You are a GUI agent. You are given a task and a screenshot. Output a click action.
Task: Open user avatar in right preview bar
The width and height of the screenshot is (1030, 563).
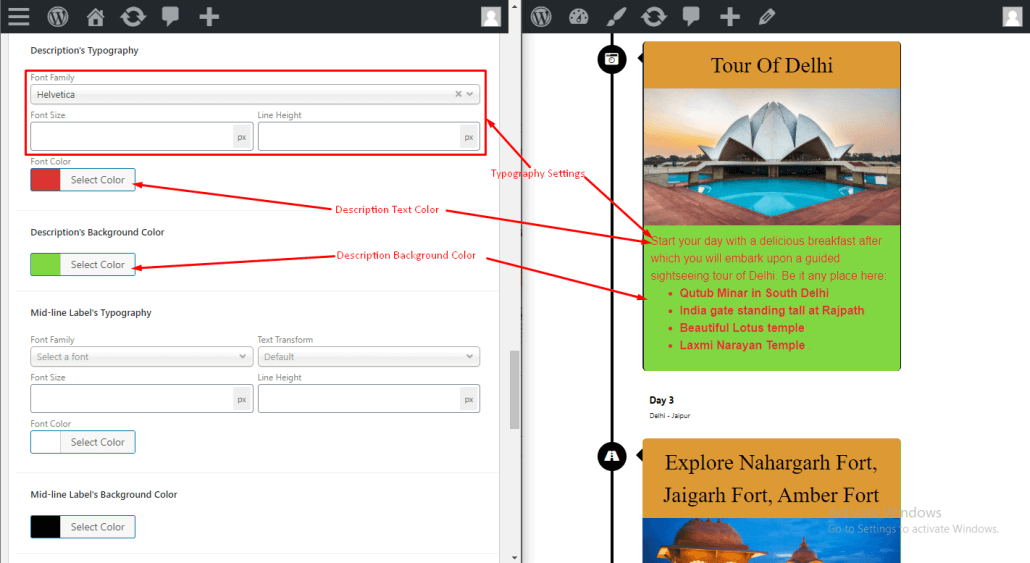click(1012, 16)
